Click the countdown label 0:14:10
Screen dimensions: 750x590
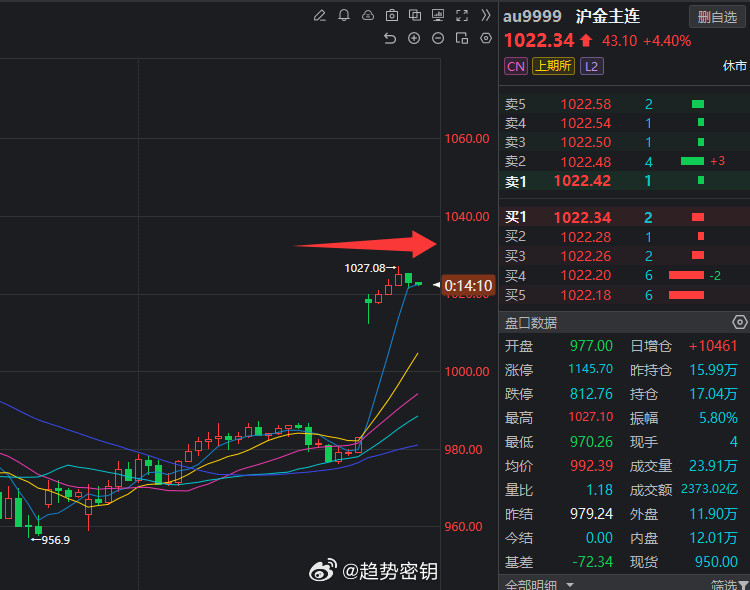(468, 286)
